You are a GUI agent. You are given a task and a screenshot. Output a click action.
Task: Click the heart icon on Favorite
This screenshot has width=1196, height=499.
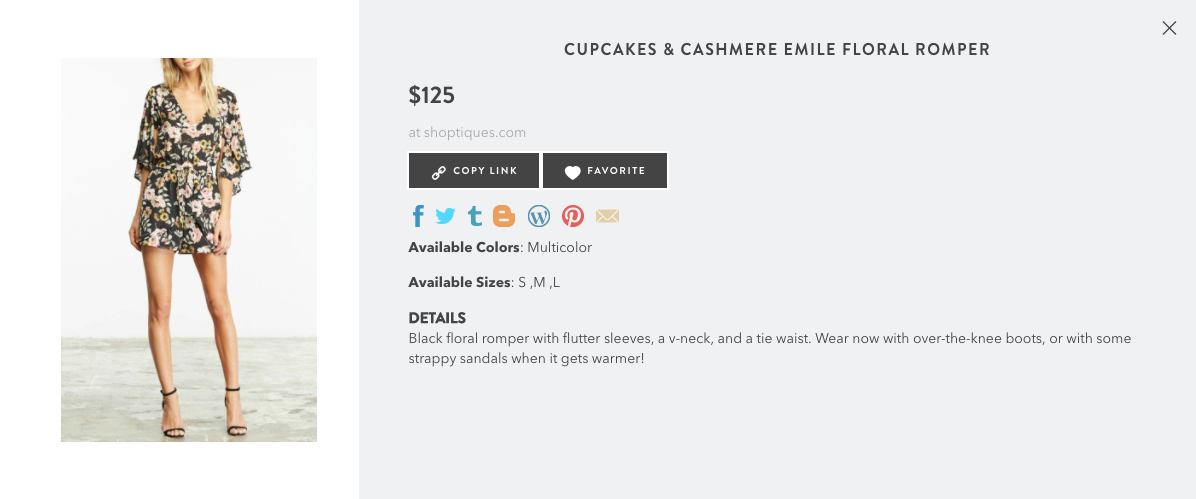pos(572,172)
